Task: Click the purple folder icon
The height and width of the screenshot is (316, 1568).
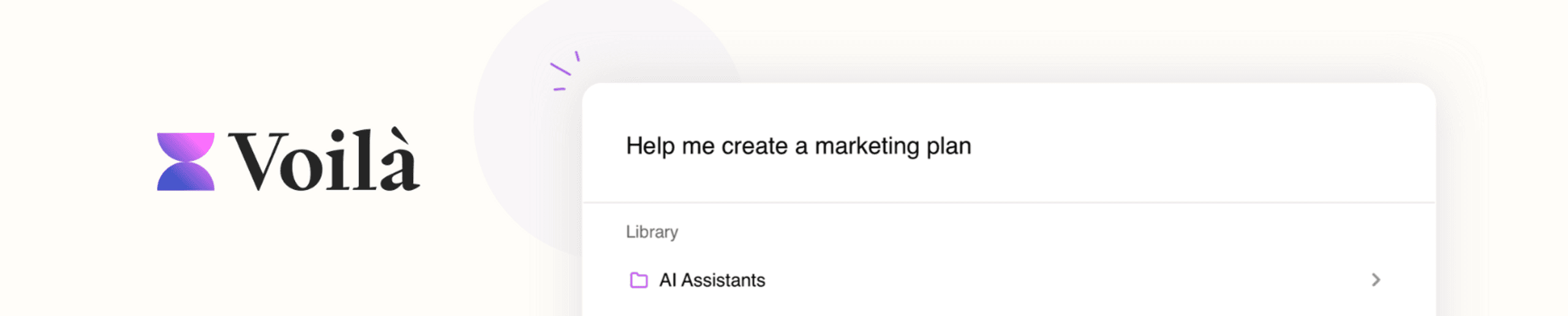Action: click(x=639, y=280)
